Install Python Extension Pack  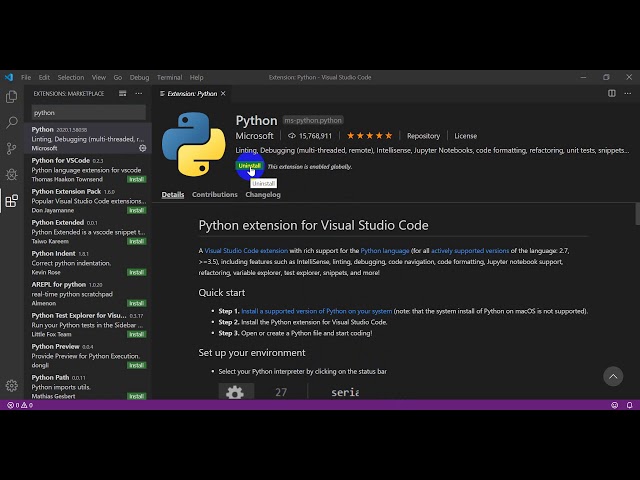[x=136, y=210]
